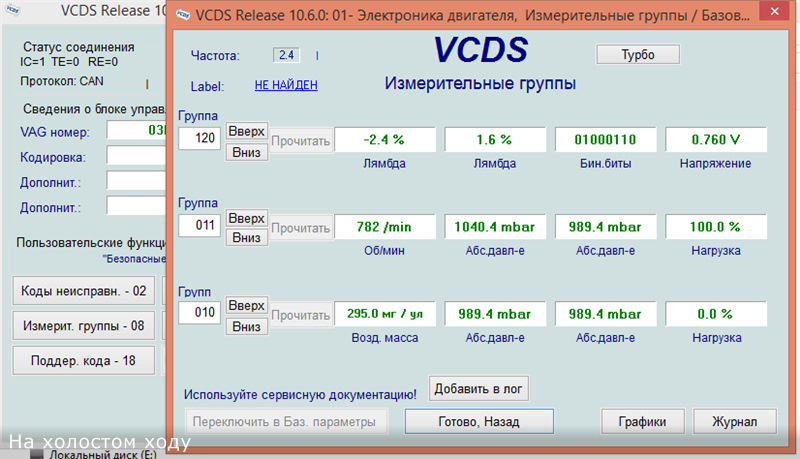The height and width of the screenshot is (459, 800).
Task: Close the measuring groups window
Action: (774, 11)
